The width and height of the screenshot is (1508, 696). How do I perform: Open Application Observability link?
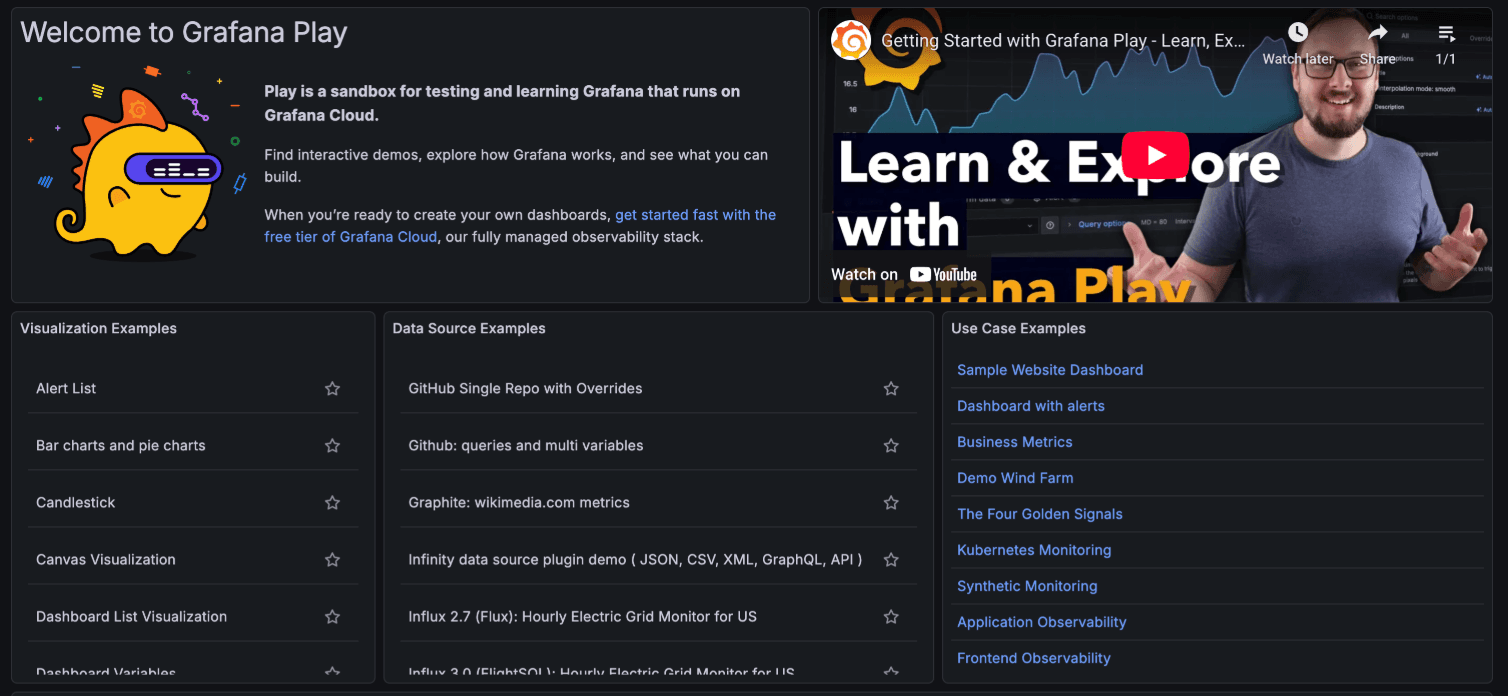[x=1042, y=622]
